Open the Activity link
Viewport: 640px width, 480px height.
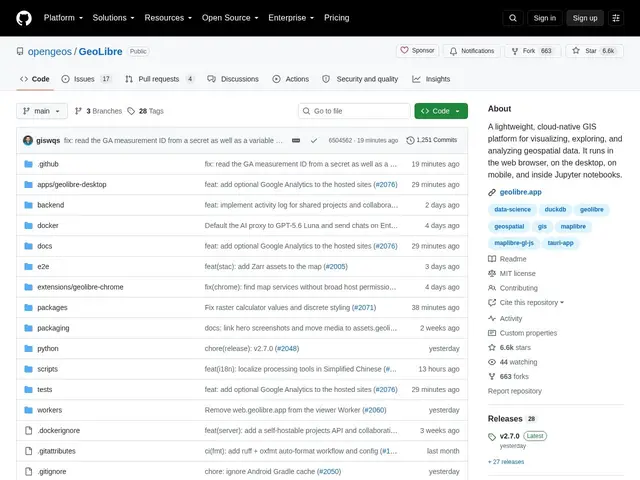click(x=505, y=318)
